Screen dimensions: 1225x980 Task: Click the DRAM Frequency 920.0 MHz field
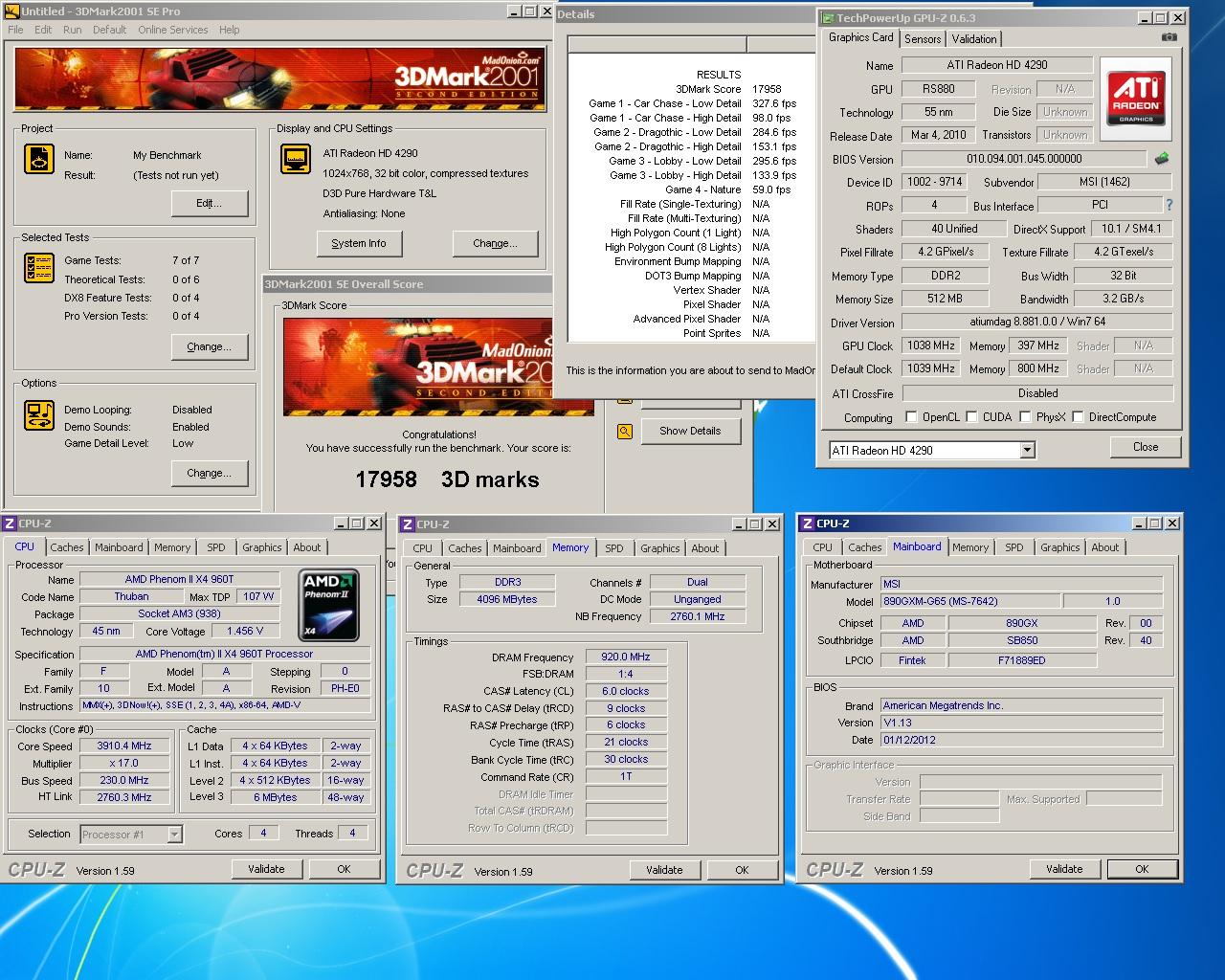[626, 657]
